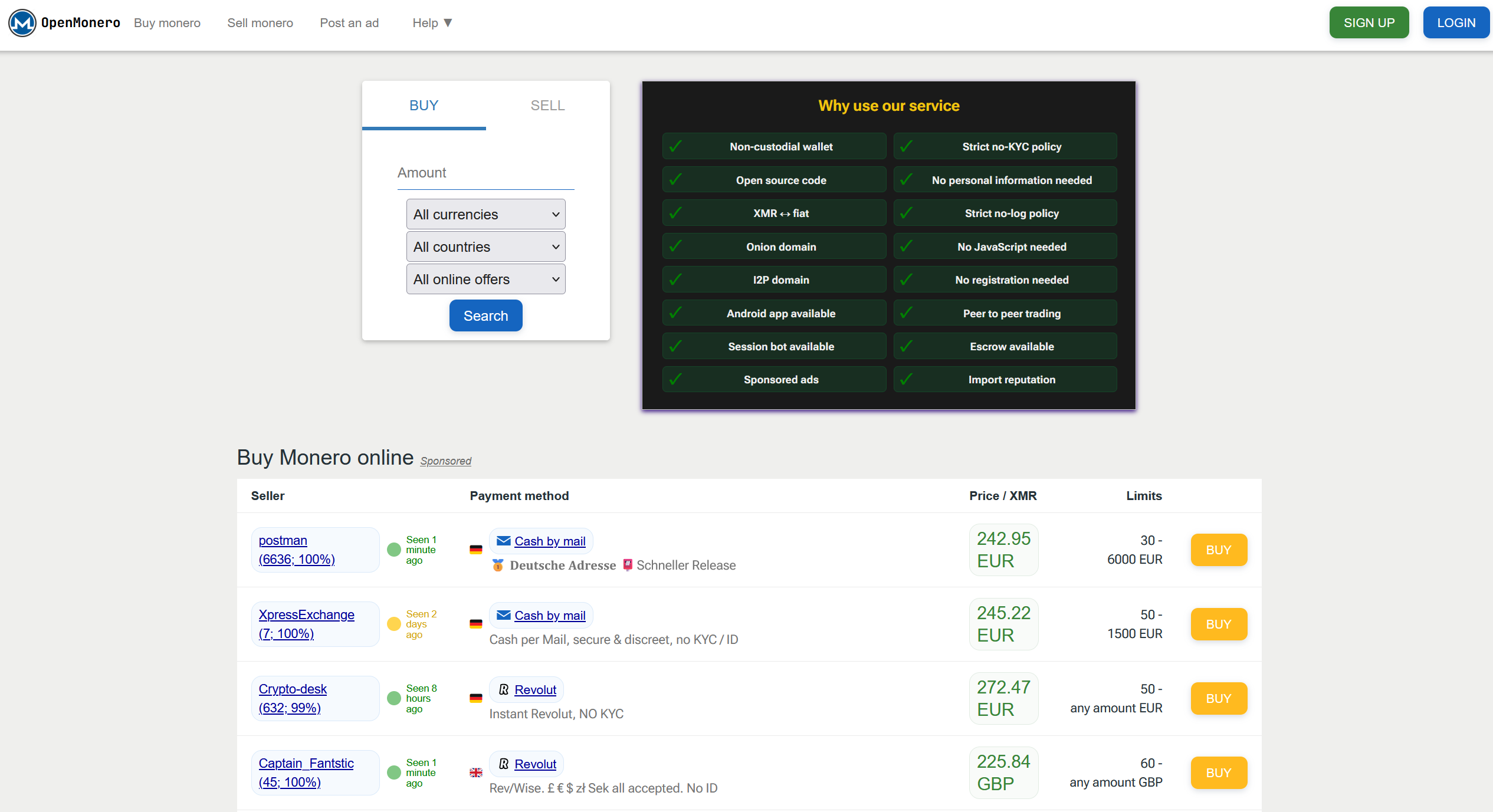
Task: Click the XMR ↔ fiat feature
Action: point(774,213)
